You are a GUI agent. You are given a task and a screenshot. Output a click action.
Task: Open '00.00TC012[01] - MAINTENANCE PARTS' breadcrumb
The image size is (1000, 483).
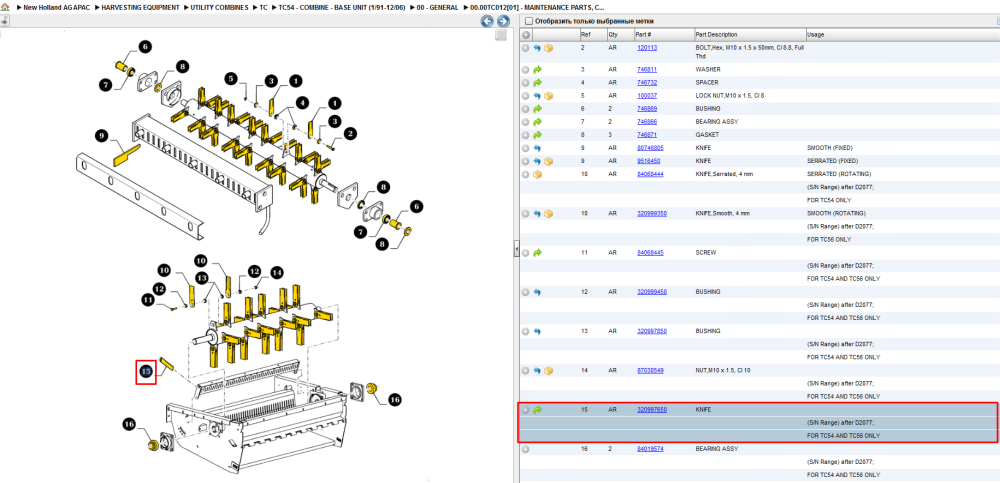click(537, 7)
